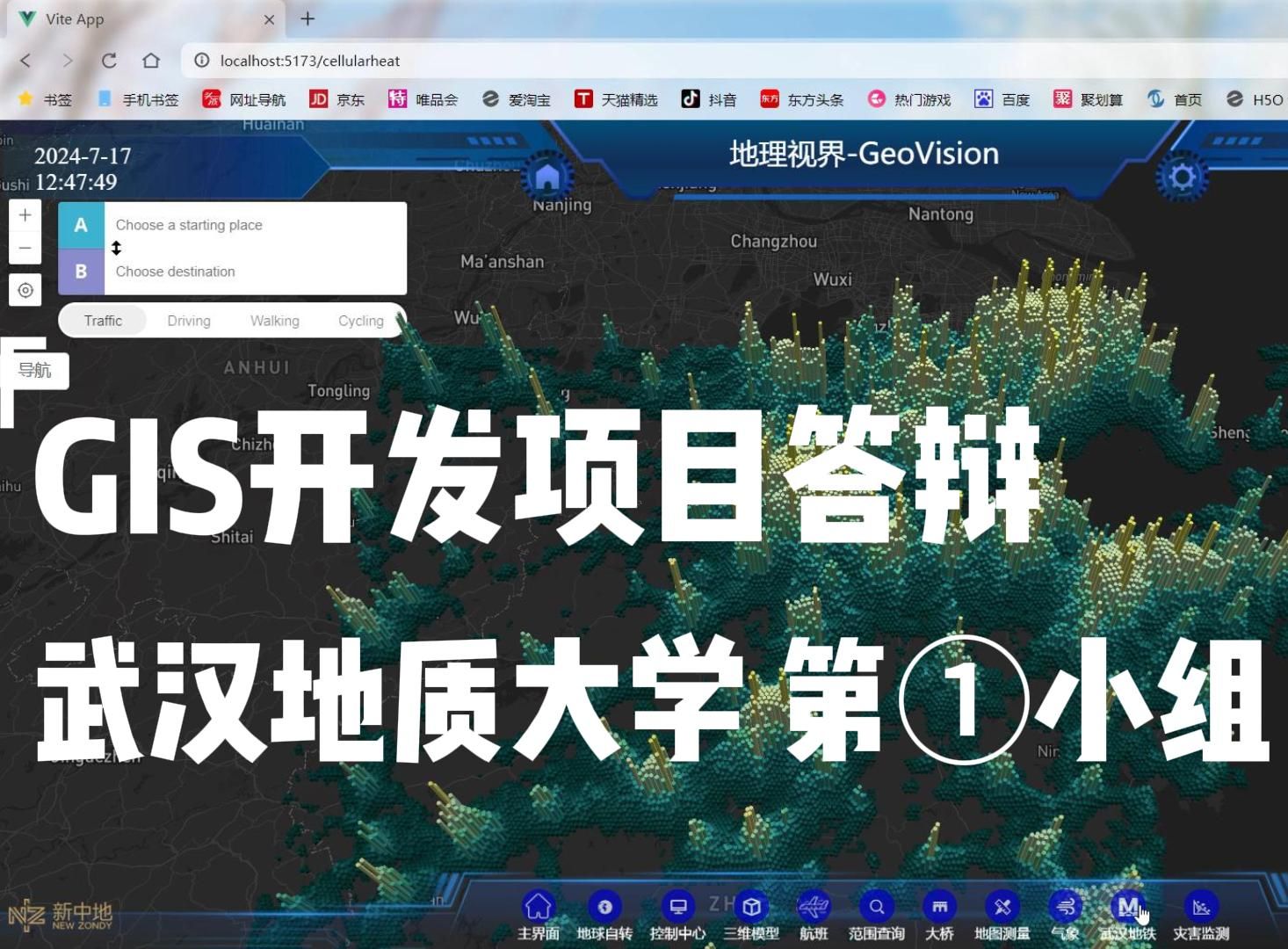The height and width of the screenshot is (949, 1288).
Task: Toggle 地球自转 earth rotation icon
Action: coord(604,906)
